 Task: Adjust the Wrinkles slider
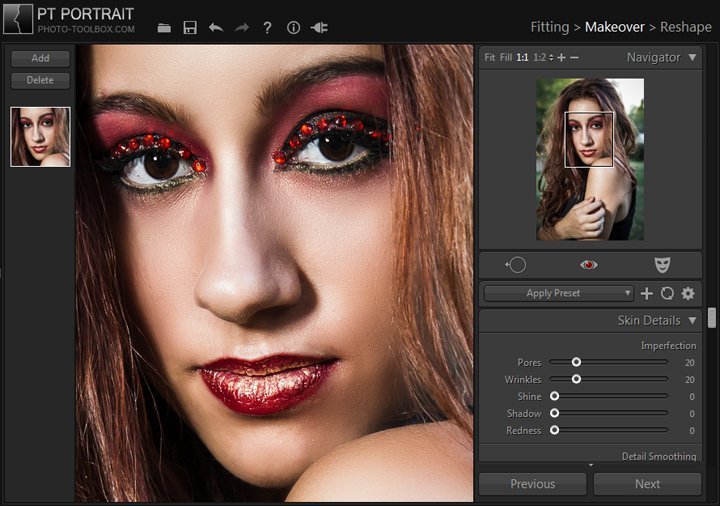point(609,379)
